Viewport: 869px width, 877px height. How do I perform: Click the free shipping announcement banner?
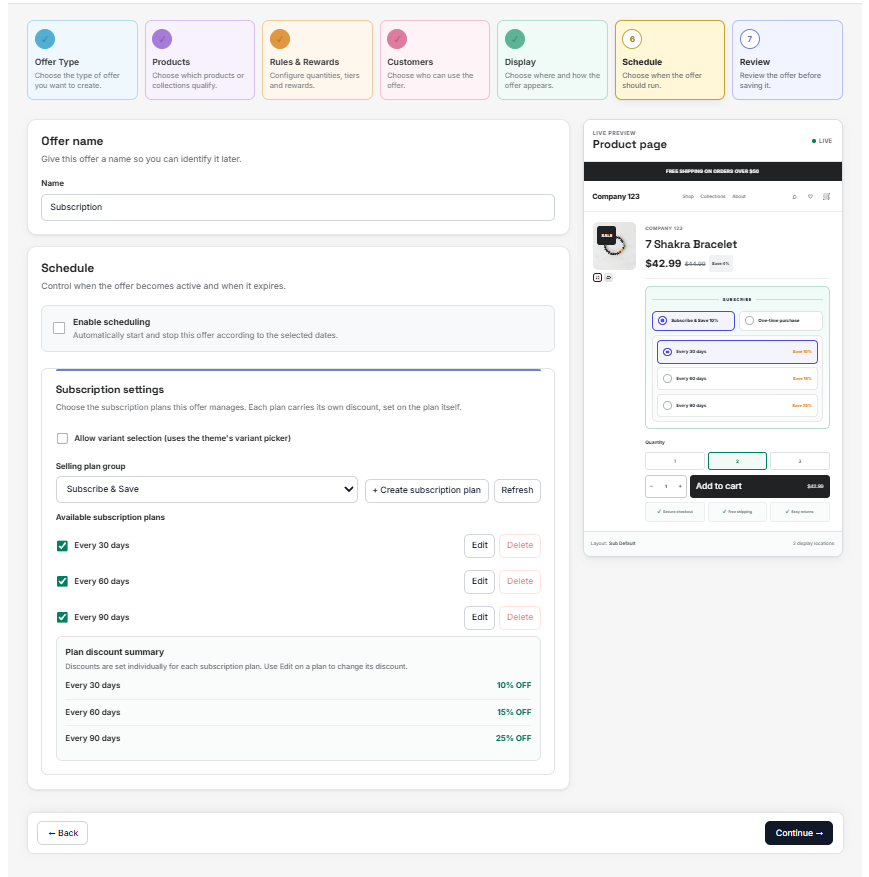click(712, 172)
